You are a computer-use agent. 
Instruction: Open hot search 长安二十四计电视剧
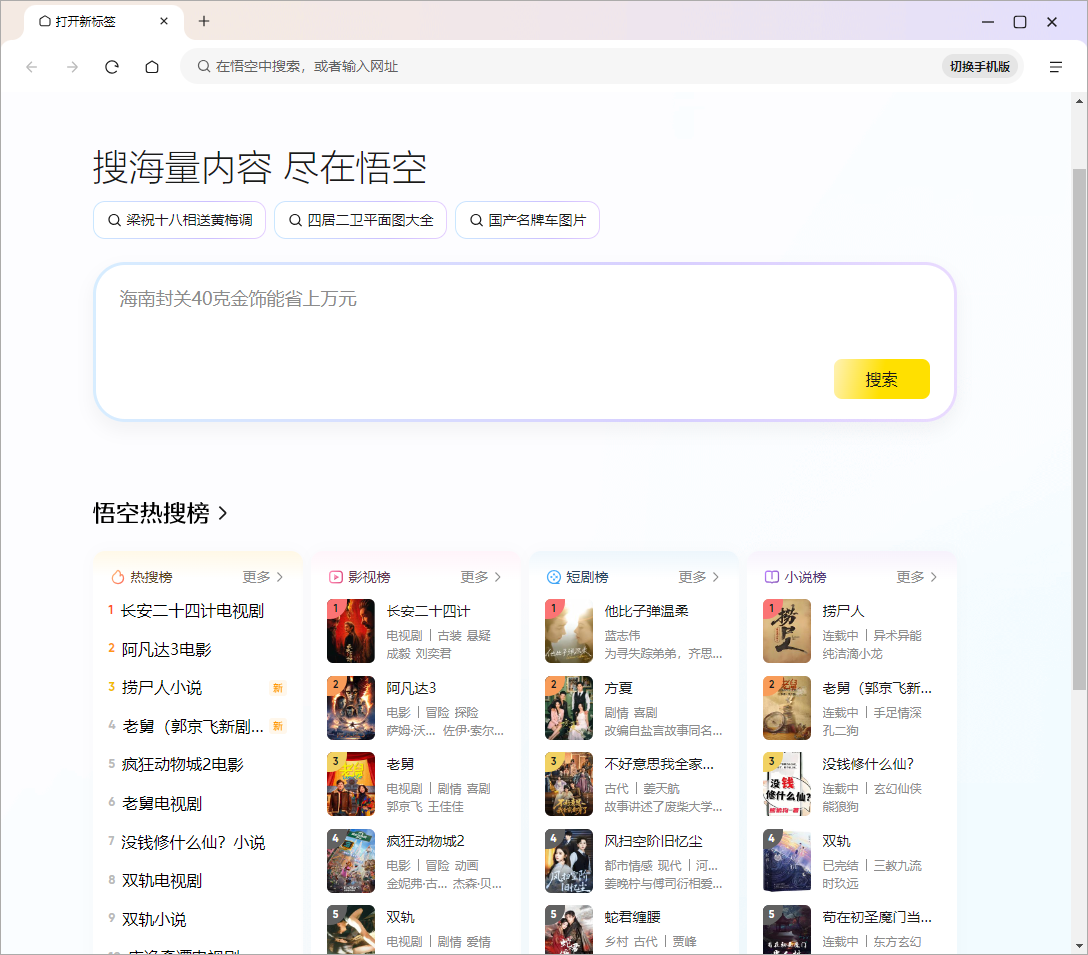192,611
